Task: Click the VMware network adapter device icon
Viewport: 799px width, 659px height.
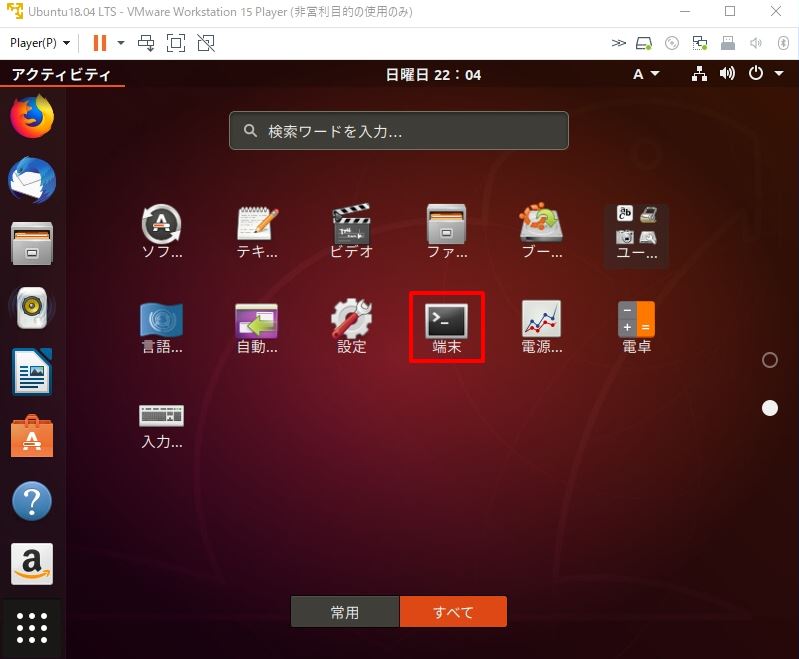Action: tap(700, 43)
